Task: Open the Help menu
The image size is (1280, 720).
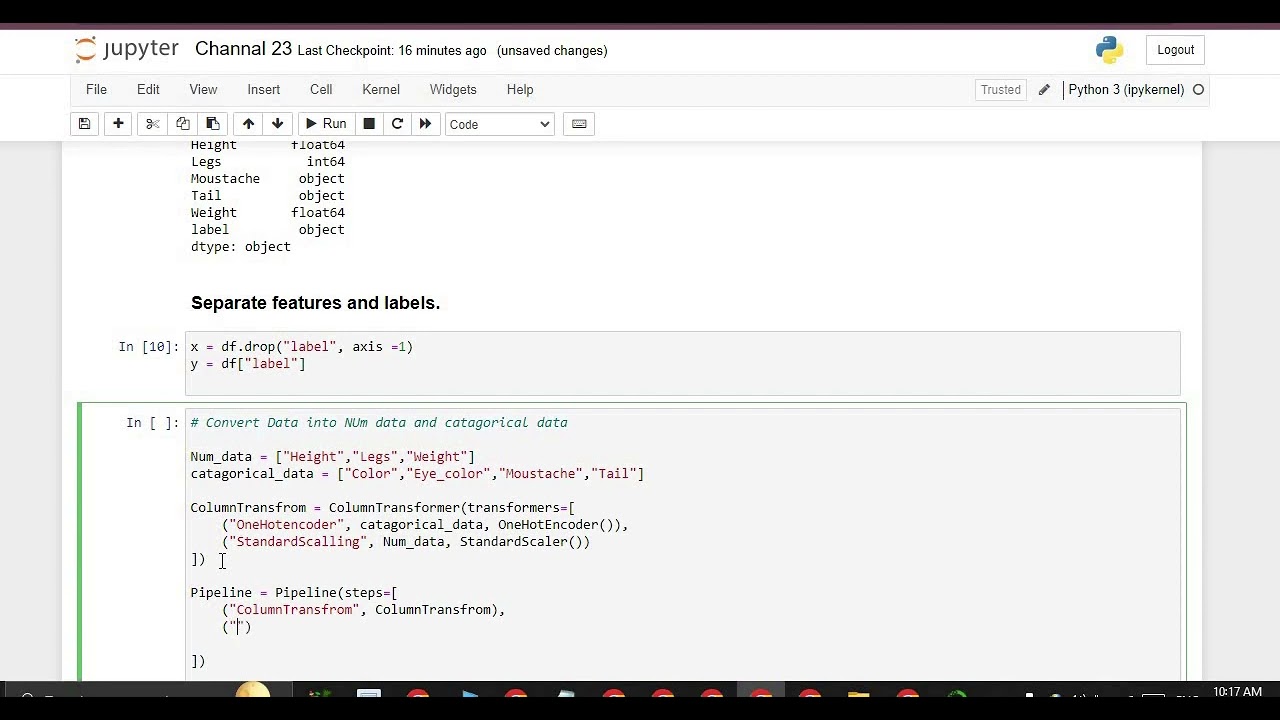Action: point(520,89)
